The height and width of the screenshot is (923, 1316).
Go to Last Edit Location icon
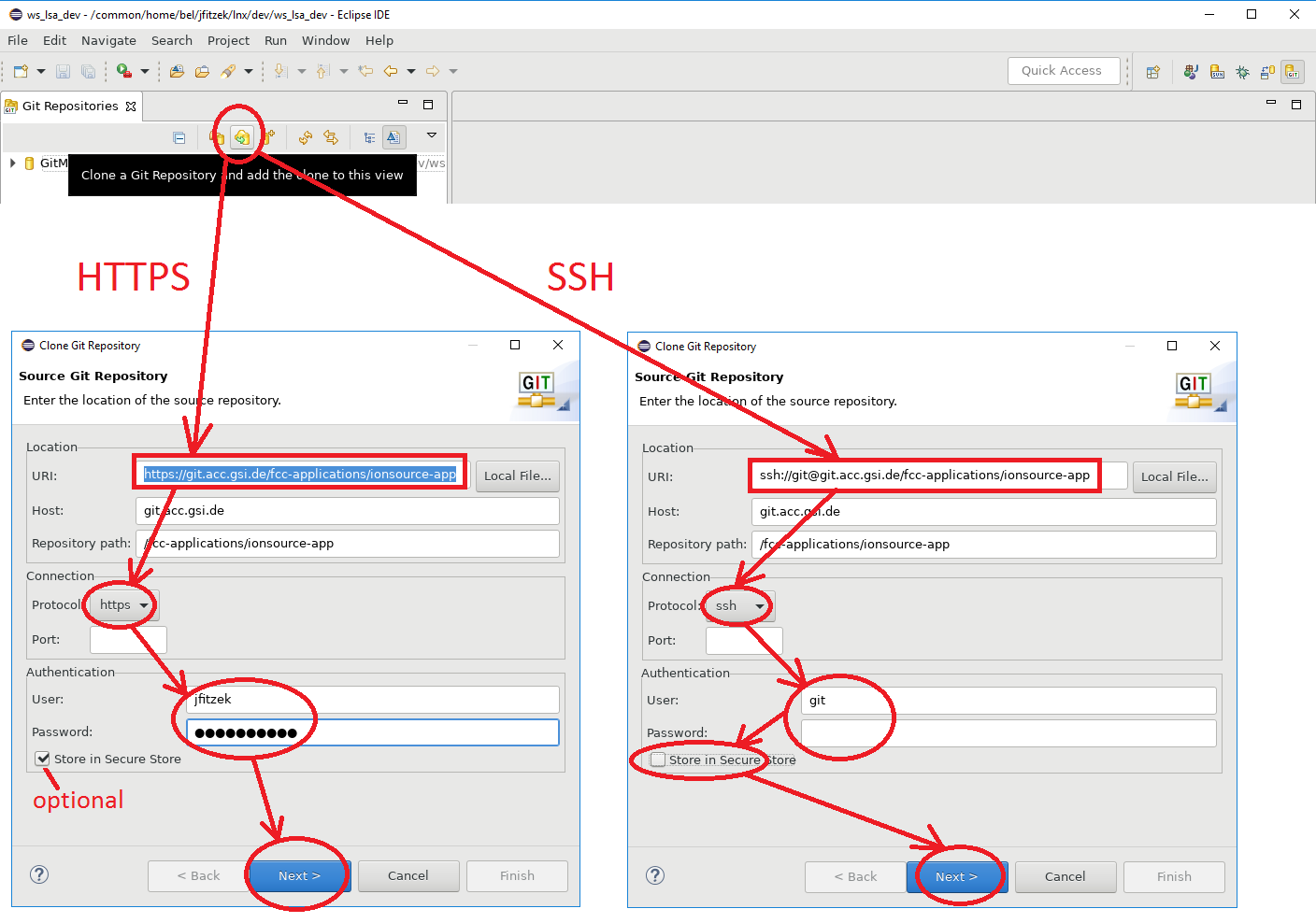pos(365,71)
